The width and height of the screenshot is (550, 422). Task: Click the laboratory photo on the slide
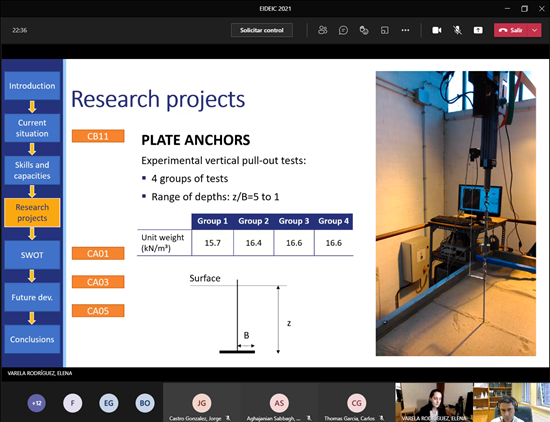[456, 213]
